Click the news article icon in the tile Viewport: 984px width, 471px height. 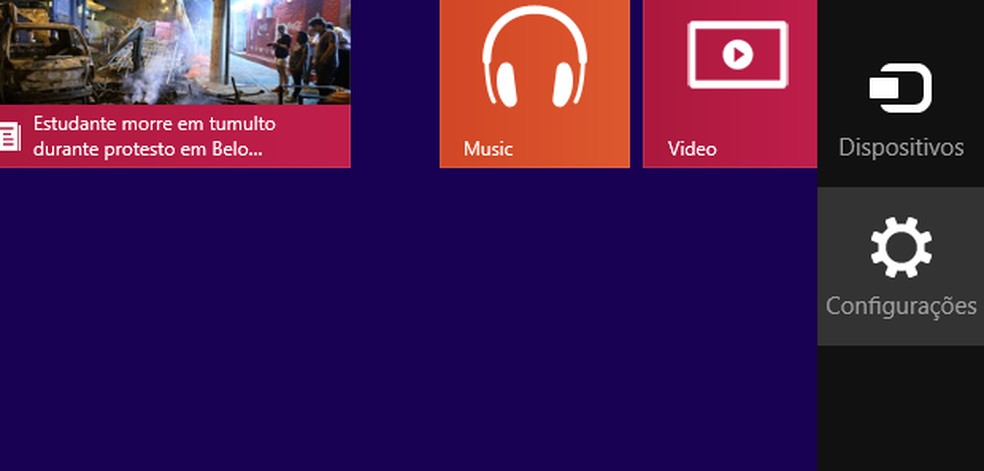[x=10, y=137]
